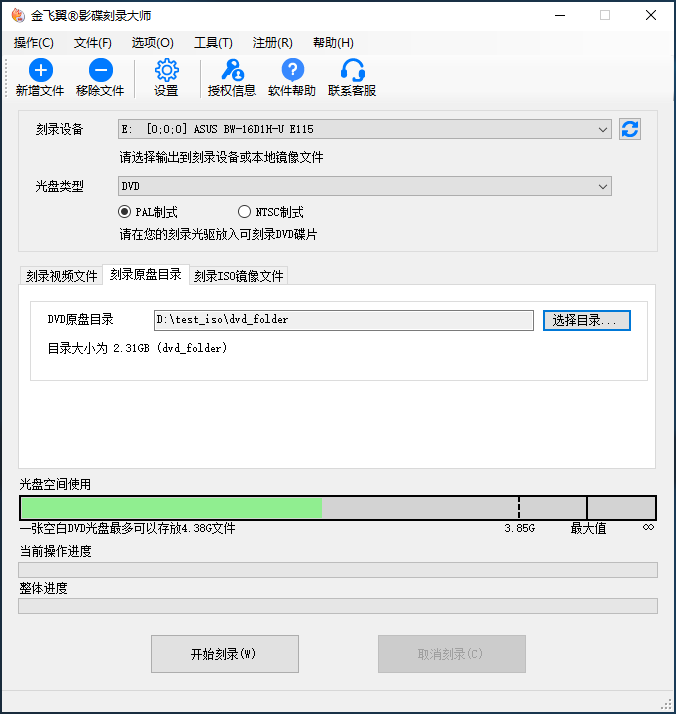The height and width of the screenshot is (714, 676).
Task: Click 联系客服 headset support icon
Action: pyautogui.click(x=352, y=70)
